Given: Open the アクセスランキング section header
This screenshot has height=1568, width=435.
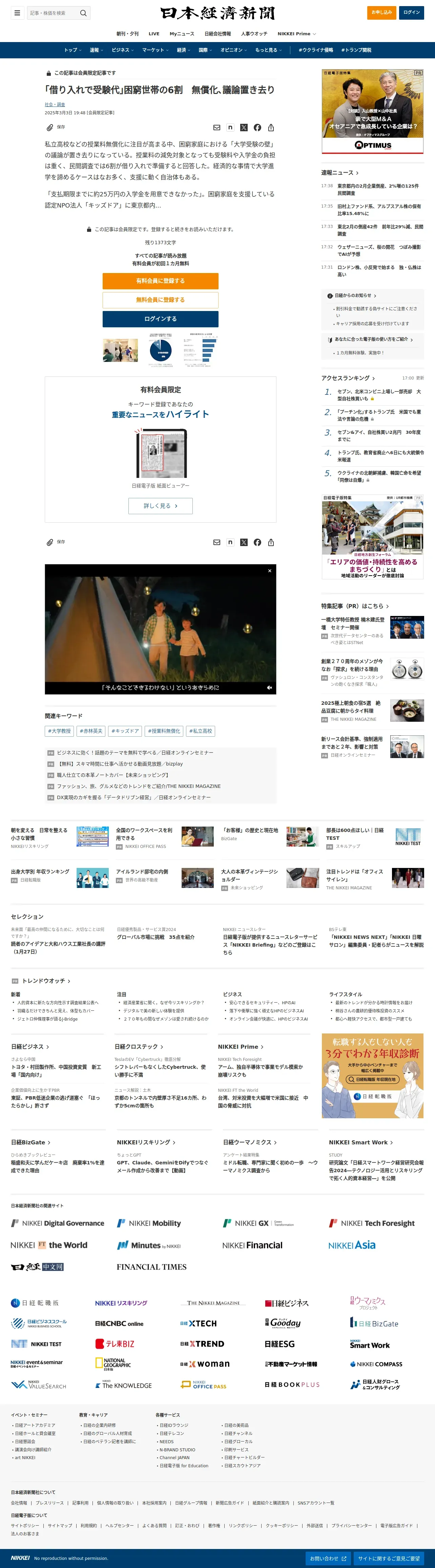Looking at the screenshot, I should point(348,378).
